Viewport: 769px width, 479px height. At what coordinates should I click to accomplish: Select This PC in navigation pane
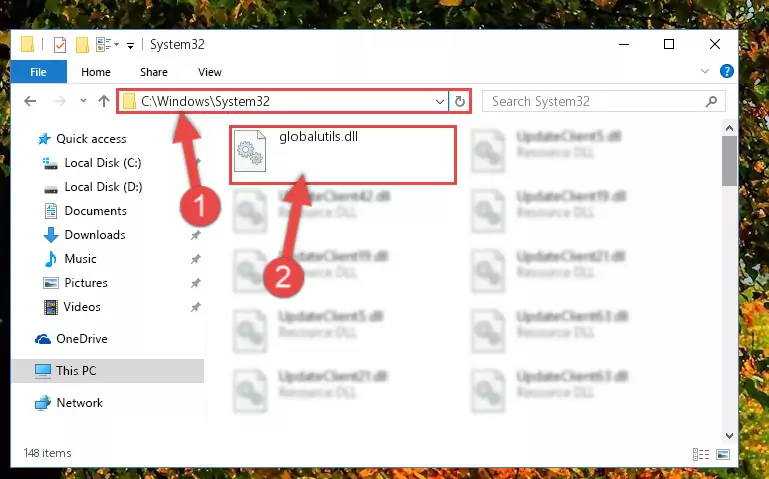[107, 371]
